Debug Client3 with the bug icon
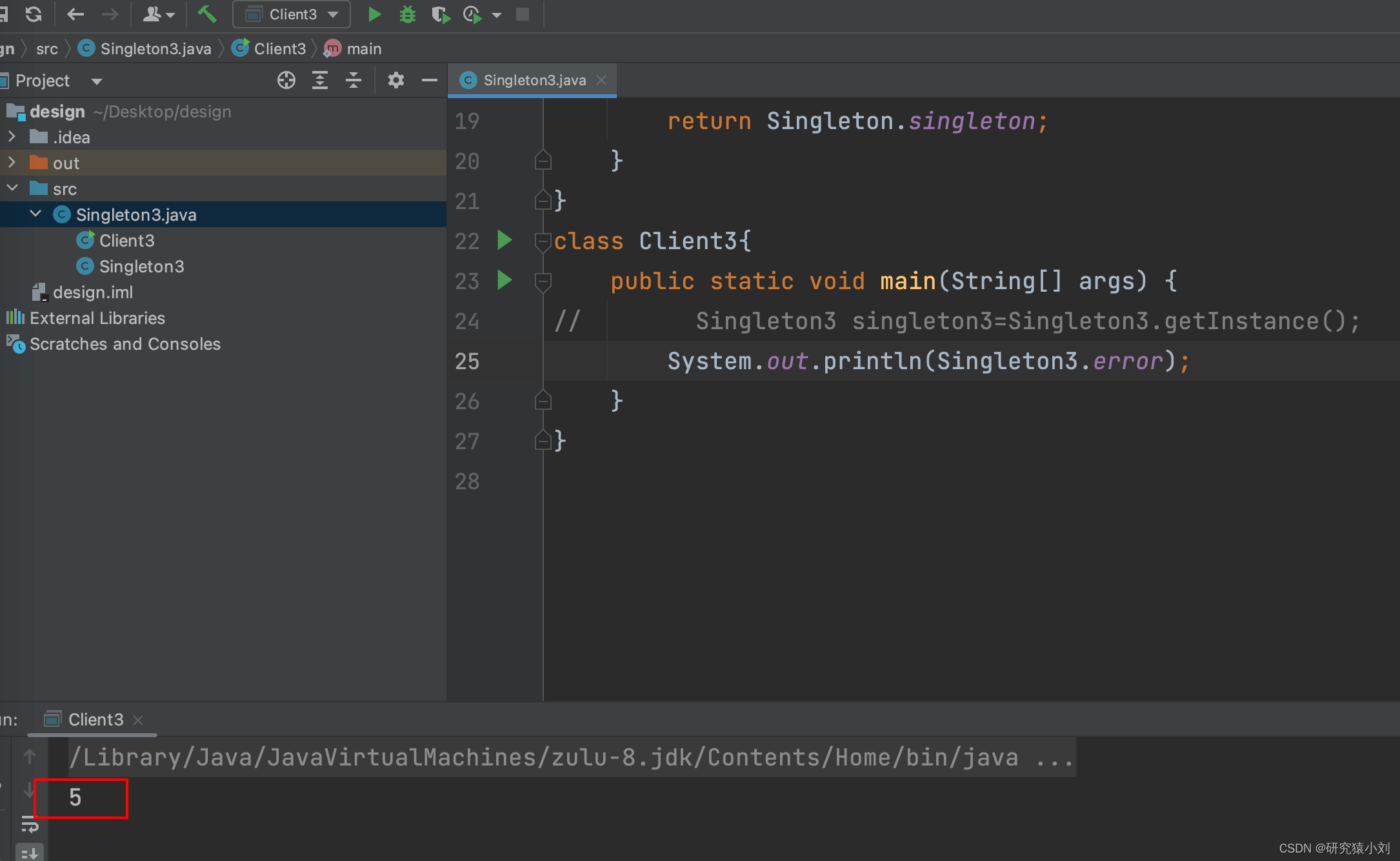Screen dimensions: 1400x861 coord(408,14)
